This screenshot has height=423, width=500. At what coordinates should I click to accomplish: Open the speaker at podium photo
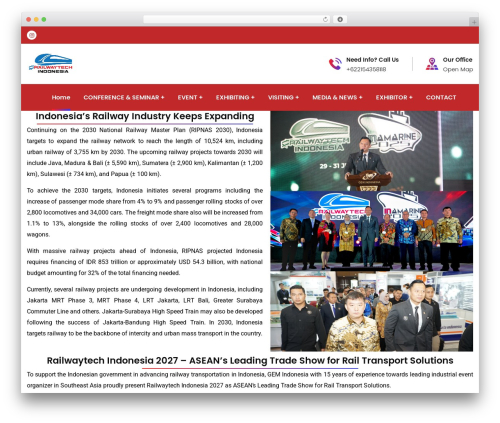tap(372, 151)
